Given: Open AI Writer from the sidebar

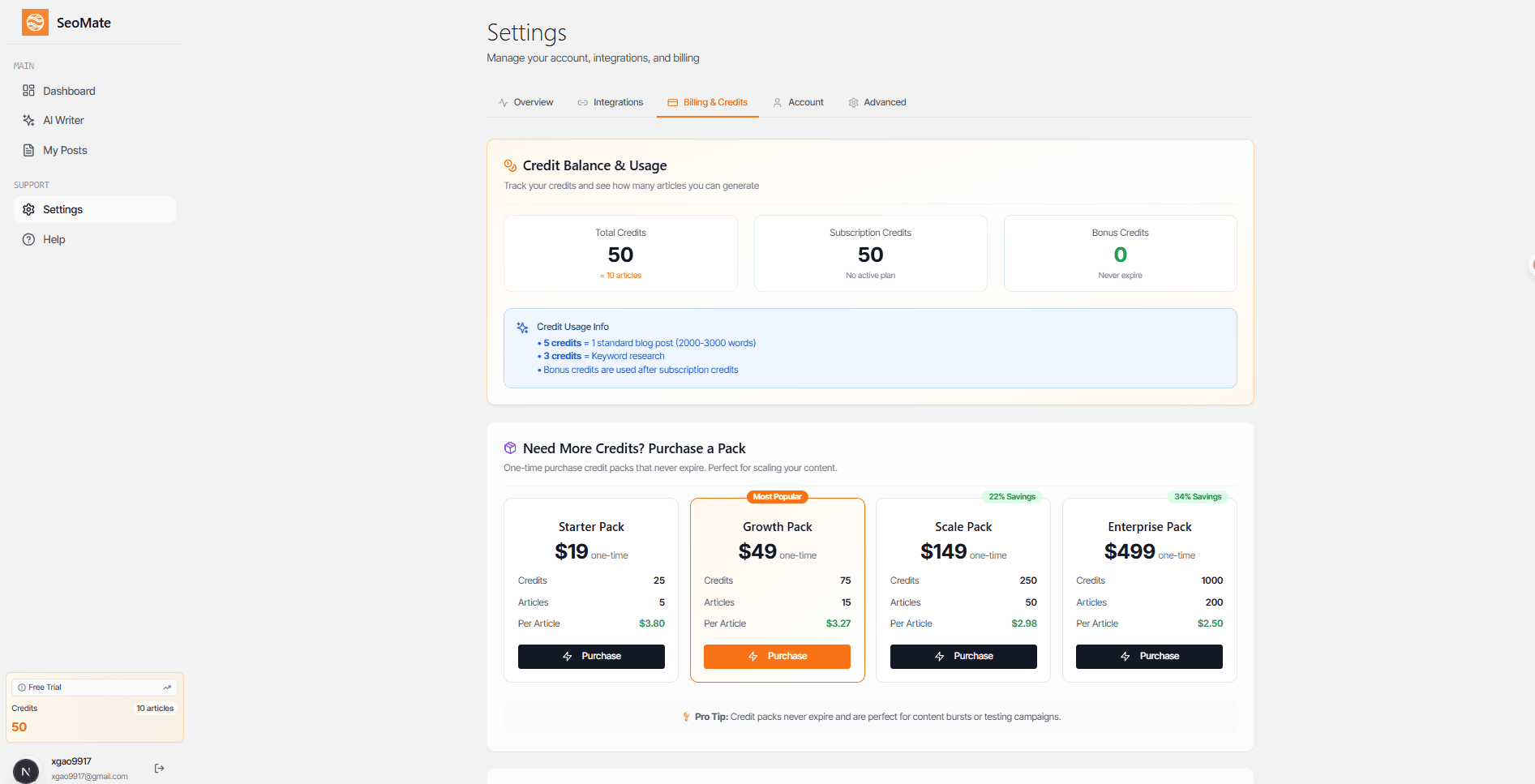Looking at the screenshot, I should coord(62,119).
